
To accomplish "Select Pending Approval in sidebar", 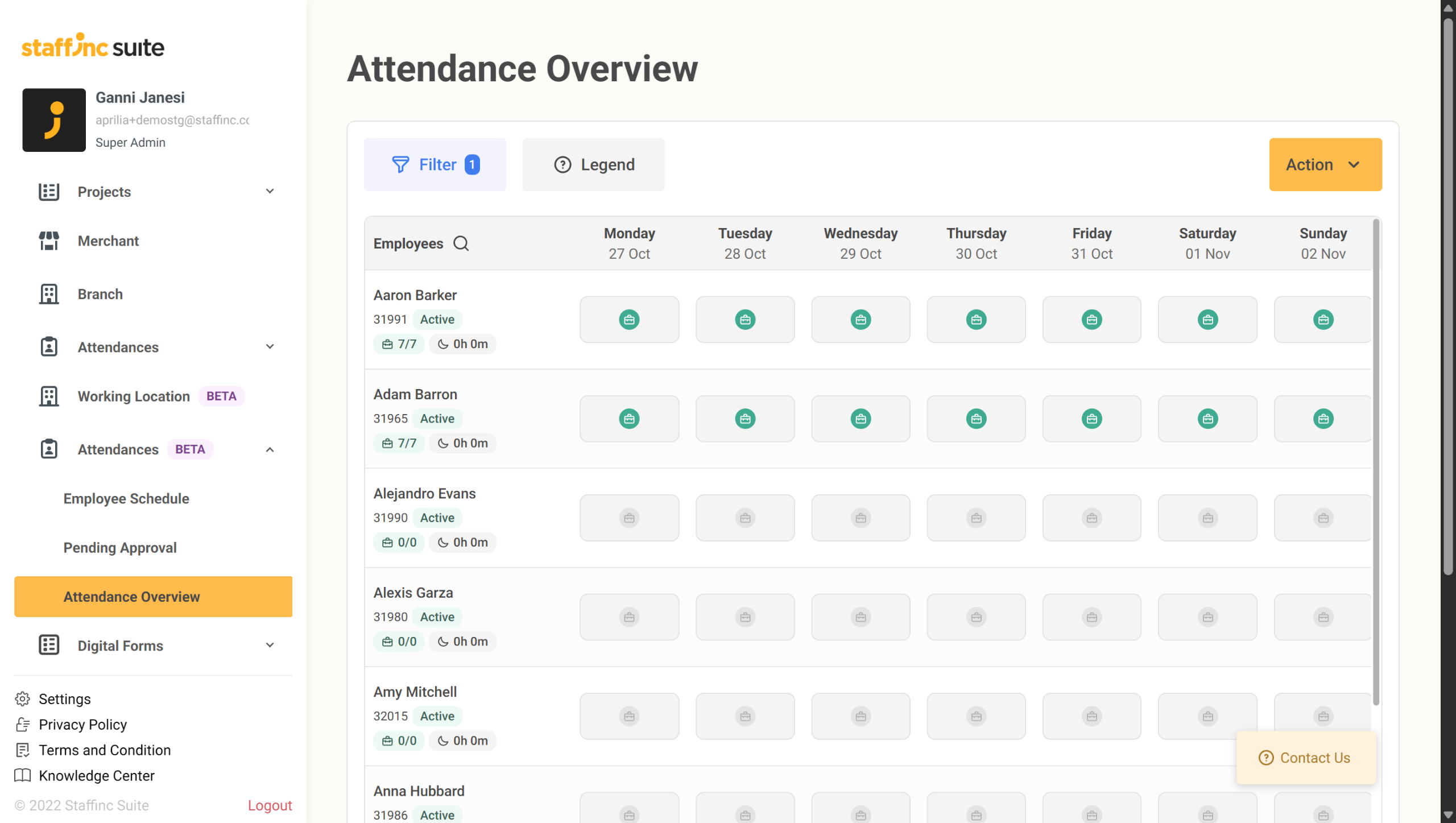I will point(120,547).
